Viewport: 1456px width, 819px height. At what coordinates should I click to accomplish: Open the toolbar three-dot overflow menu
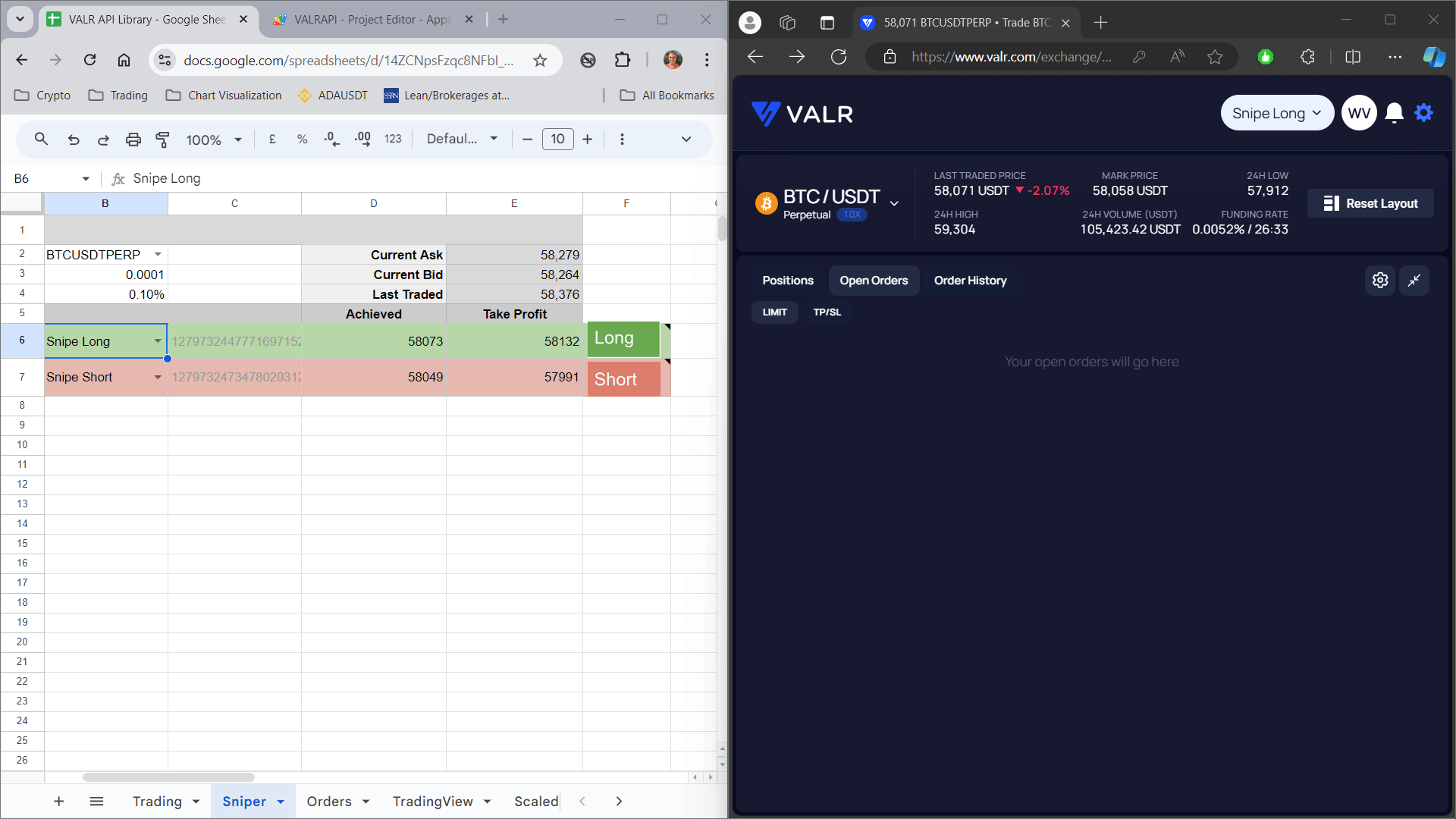coord(622,140)
